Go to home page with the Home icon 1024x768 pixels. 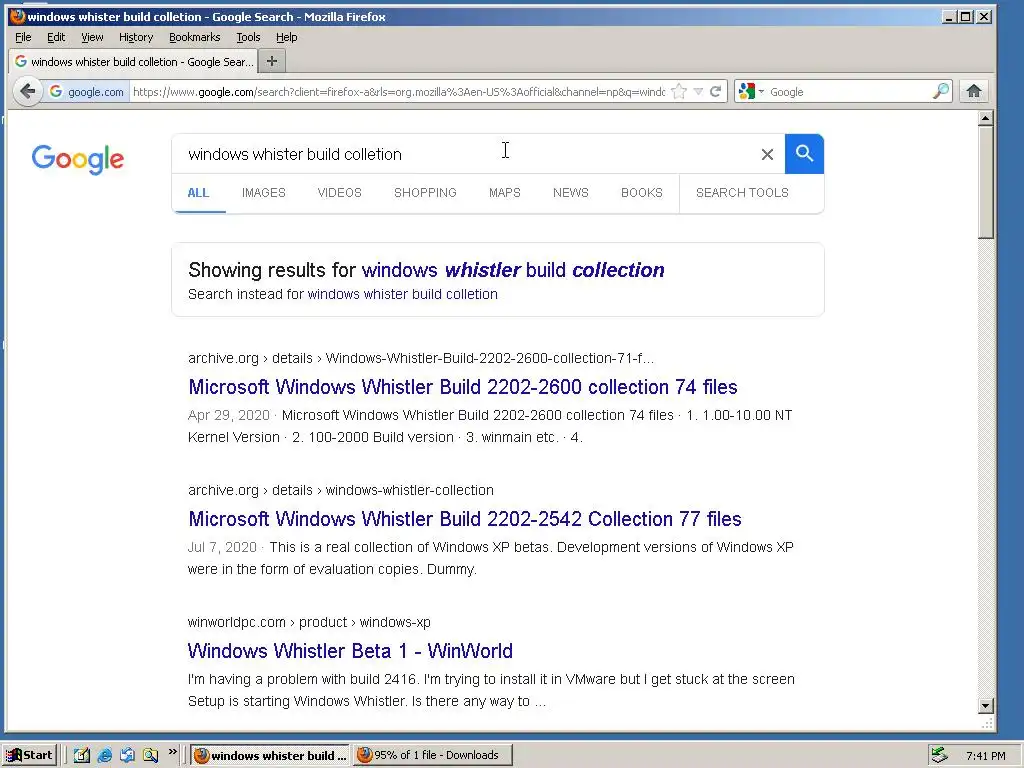[x=974, y=91]
